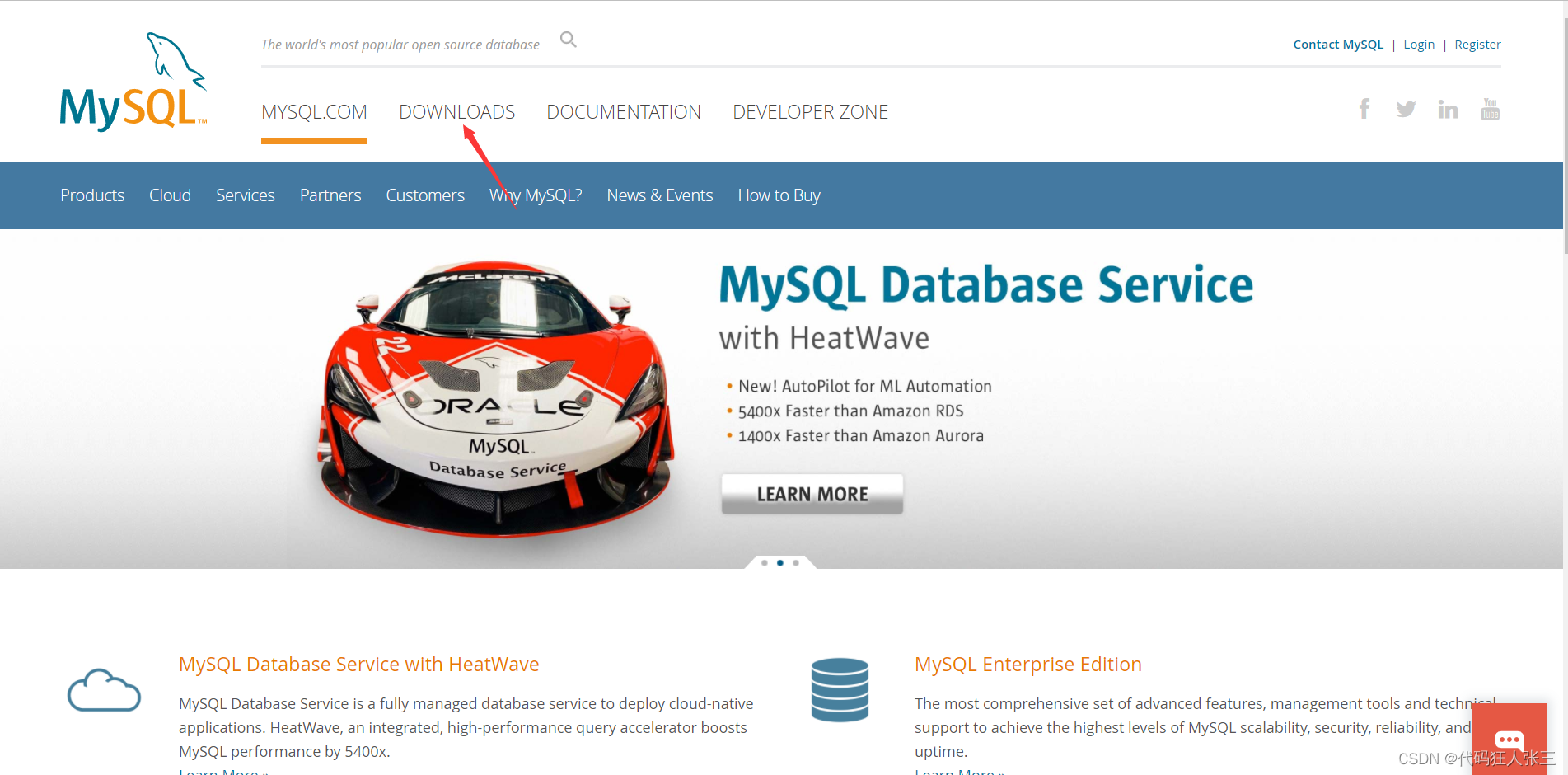Select the first carousel dot
This screenshot has width=1568, height=775.
(765, 563)
